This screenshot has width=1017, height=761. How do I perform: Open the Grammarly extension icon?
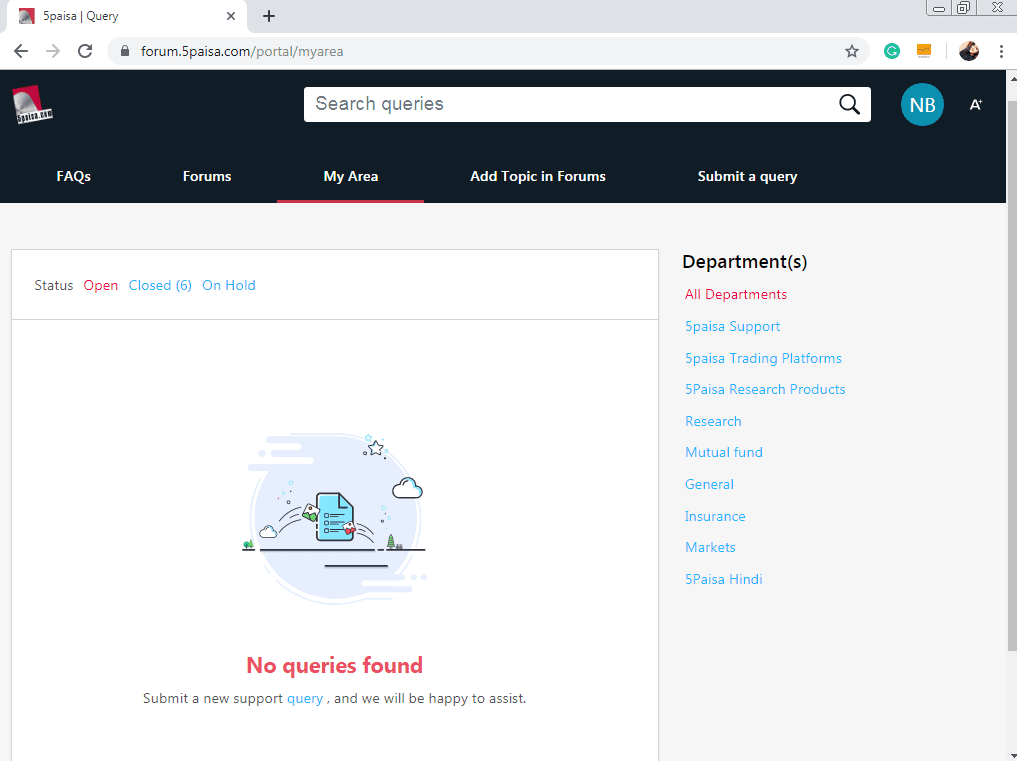(x=892, y=51)
